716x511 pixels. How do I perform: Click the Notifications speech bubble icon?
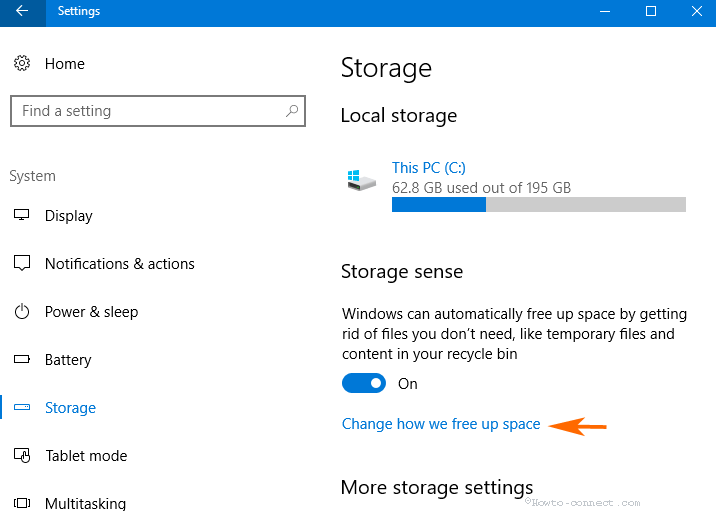click(22, 263)
